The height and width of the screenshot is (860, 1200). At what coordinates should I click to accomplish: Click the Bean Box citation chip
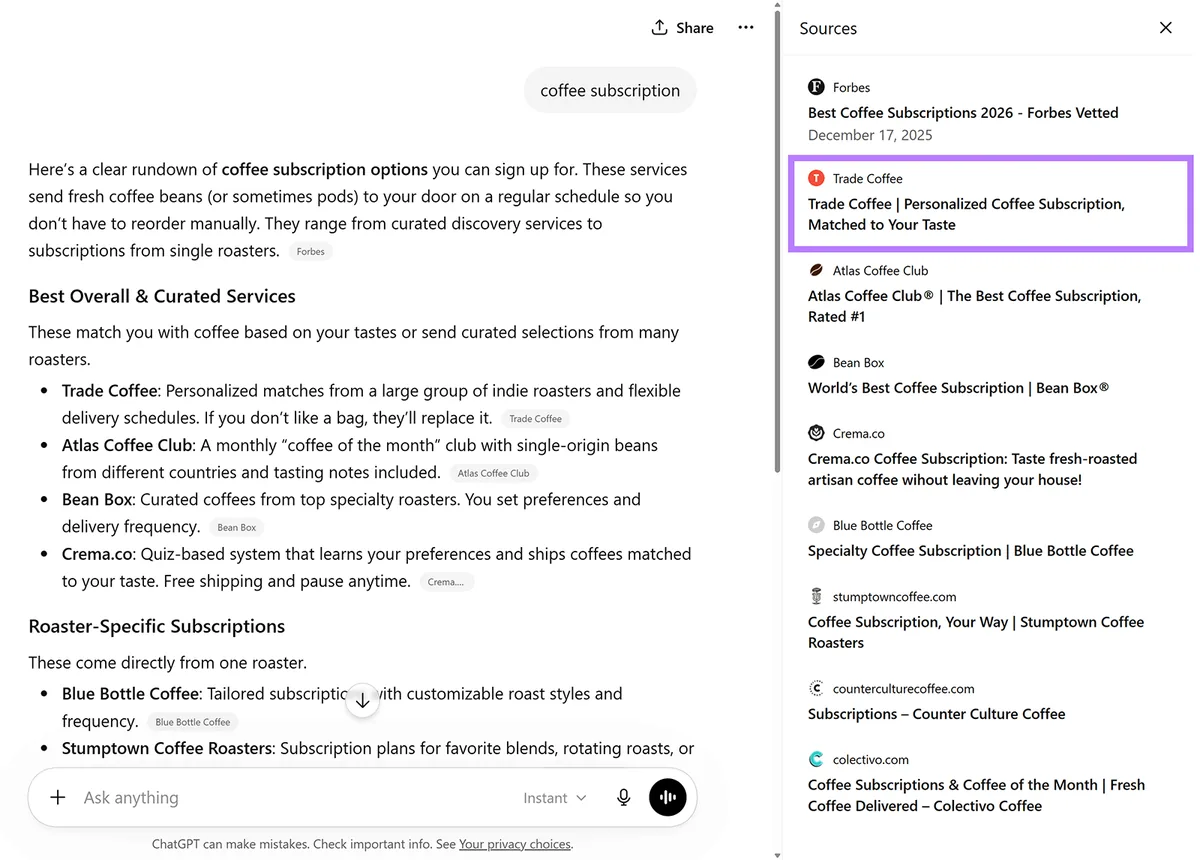coord(237,527)
